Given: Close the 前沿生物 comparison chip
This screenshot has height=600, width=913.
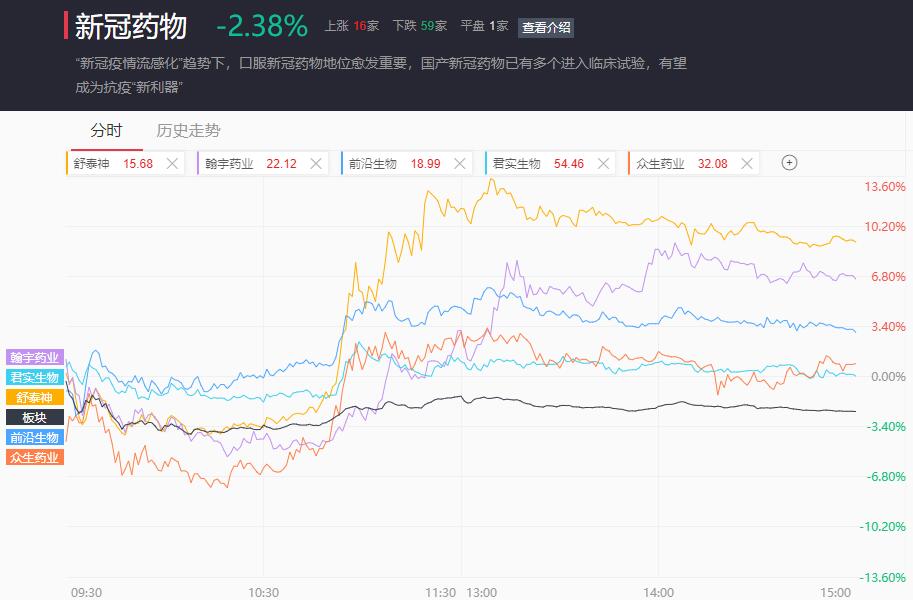Looking at the screenshot, I should (x=460, y=164).
